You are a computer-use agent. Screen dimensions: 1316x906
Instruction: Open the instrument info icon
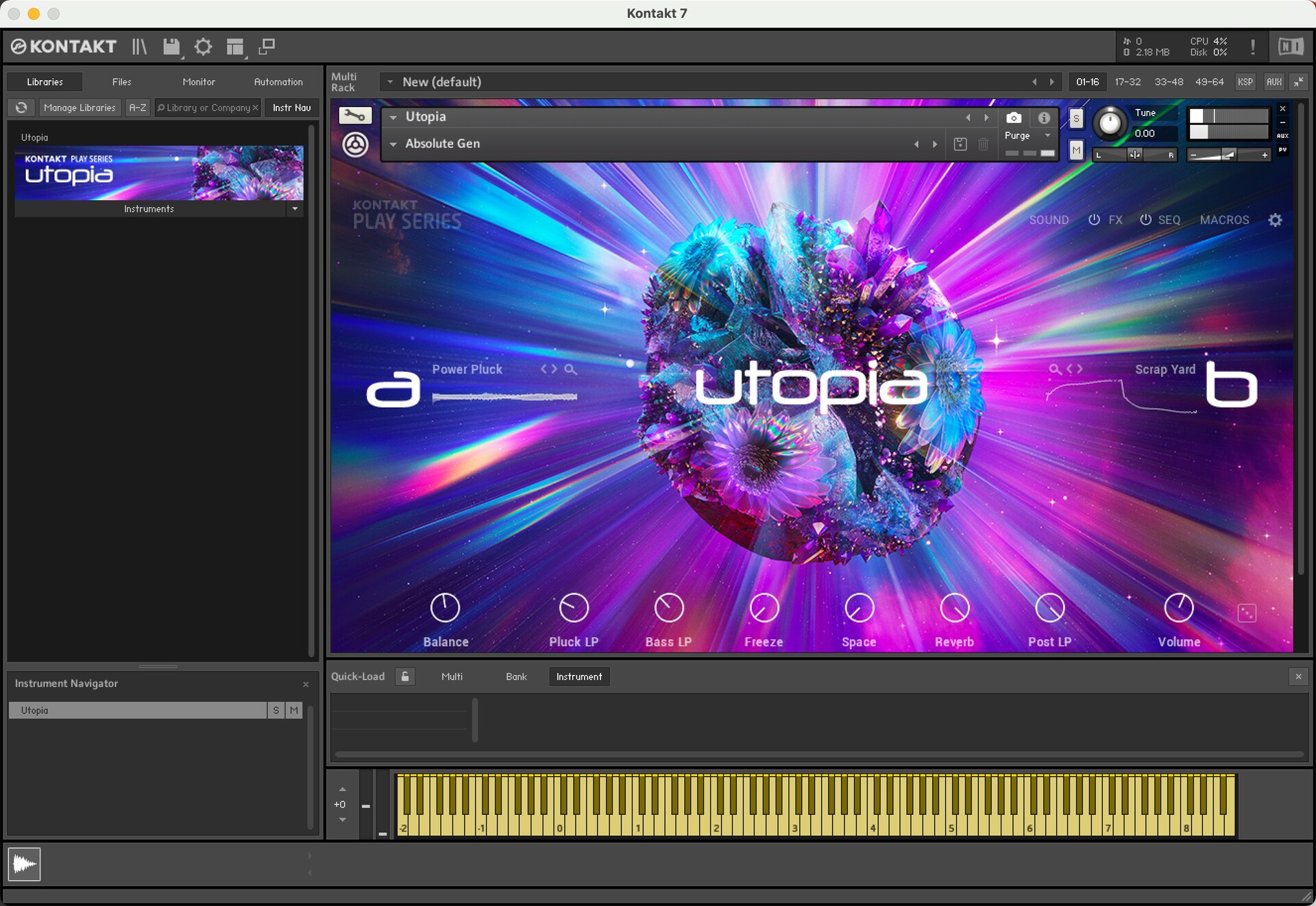point(1044,117)
